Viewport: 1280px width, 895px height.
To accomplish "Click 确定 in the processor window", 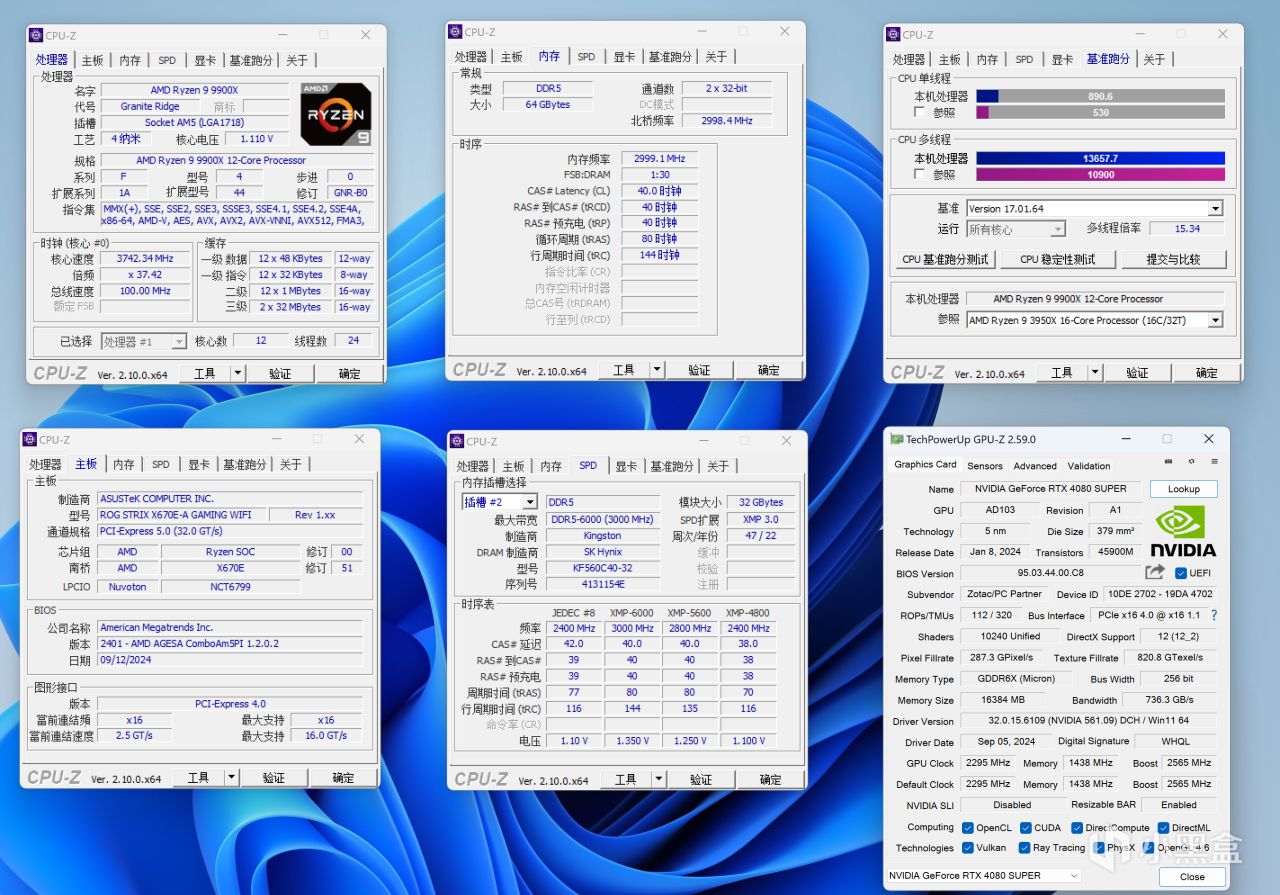I will point(349,373).
